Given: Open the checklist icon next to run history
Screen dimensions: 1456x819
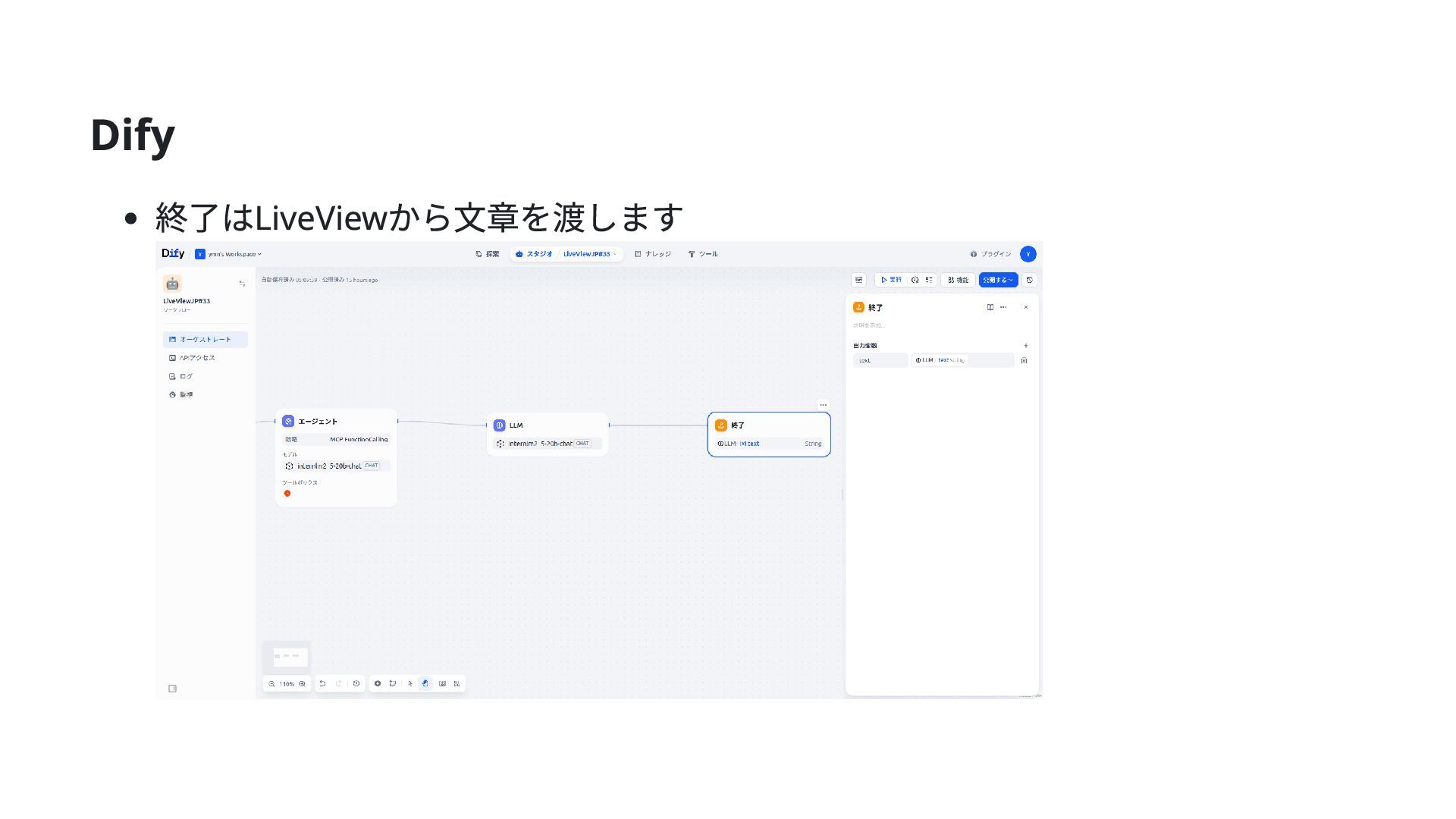Looking at the screenshot, I should tap(929, 280).
